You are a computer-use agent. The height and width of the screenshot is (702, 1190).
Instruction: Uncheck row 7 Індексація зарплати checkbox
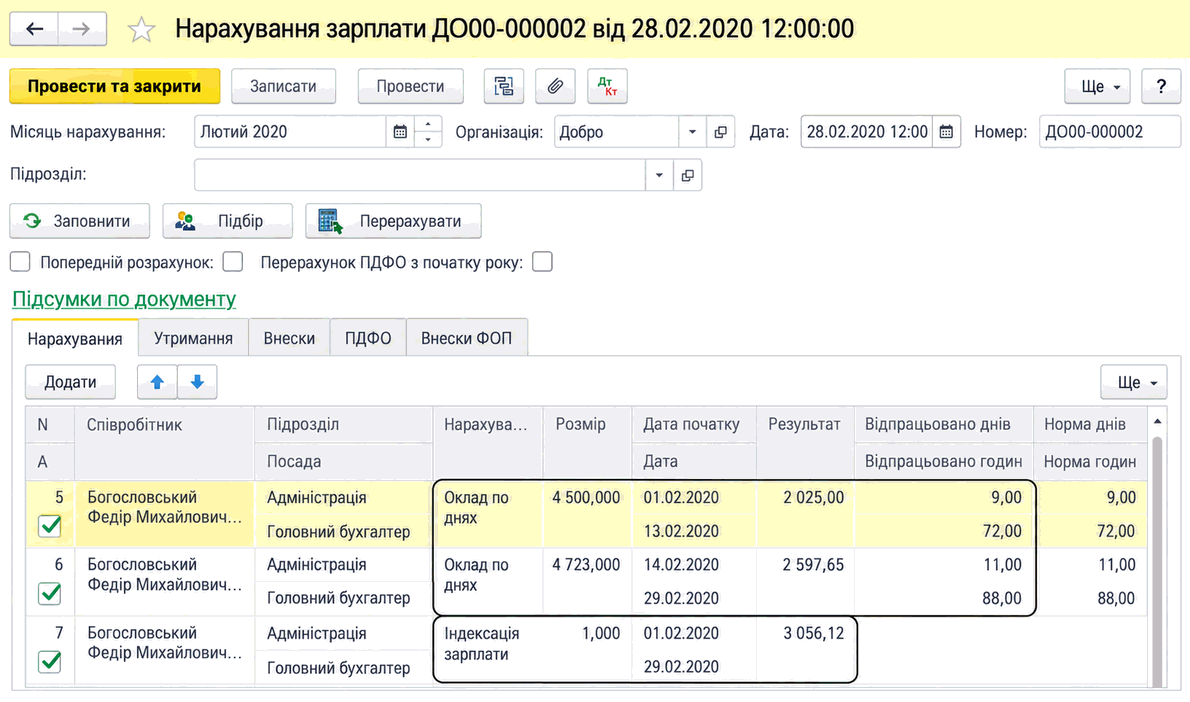pyautogui.click(x=50, y=661)
